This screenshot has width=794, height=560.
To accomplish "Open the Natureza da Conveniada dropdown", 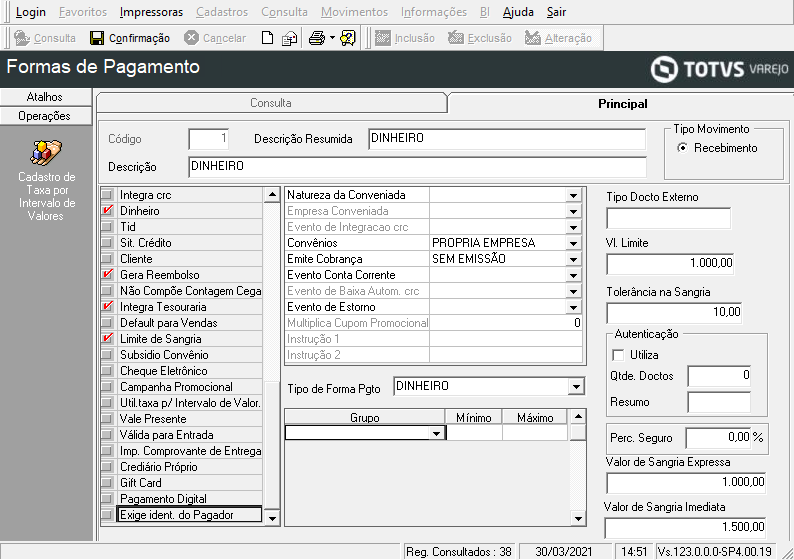I will pyautogui.click(x=573, y=195).
